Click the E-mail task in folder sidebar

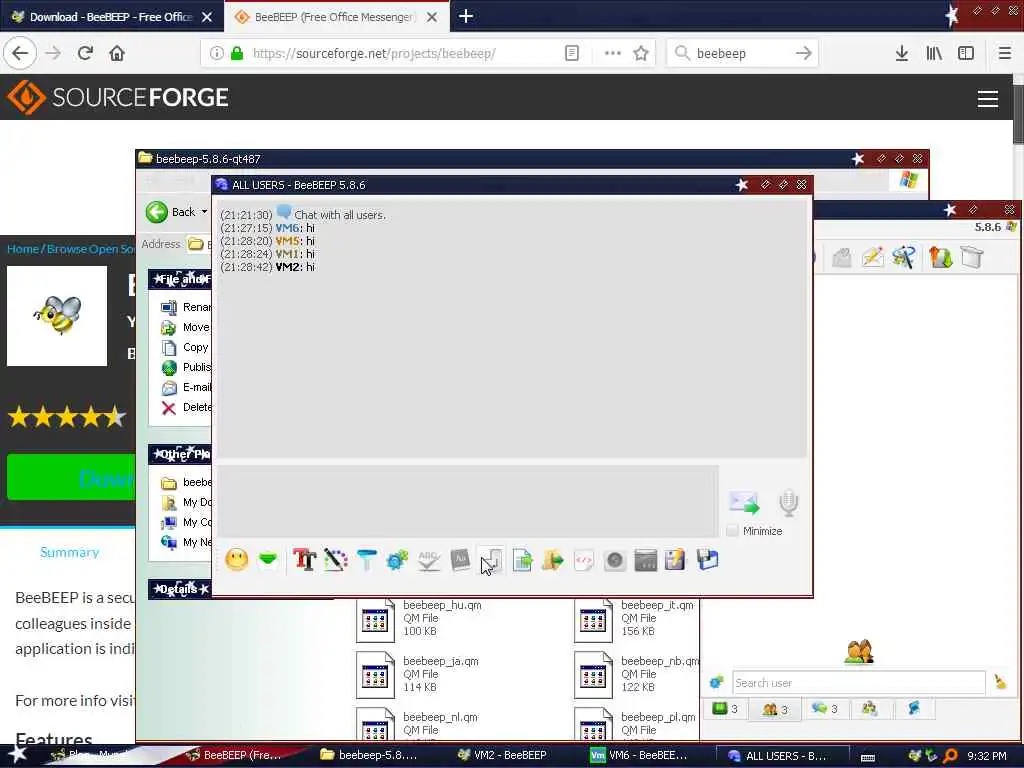tap(186, 387)
